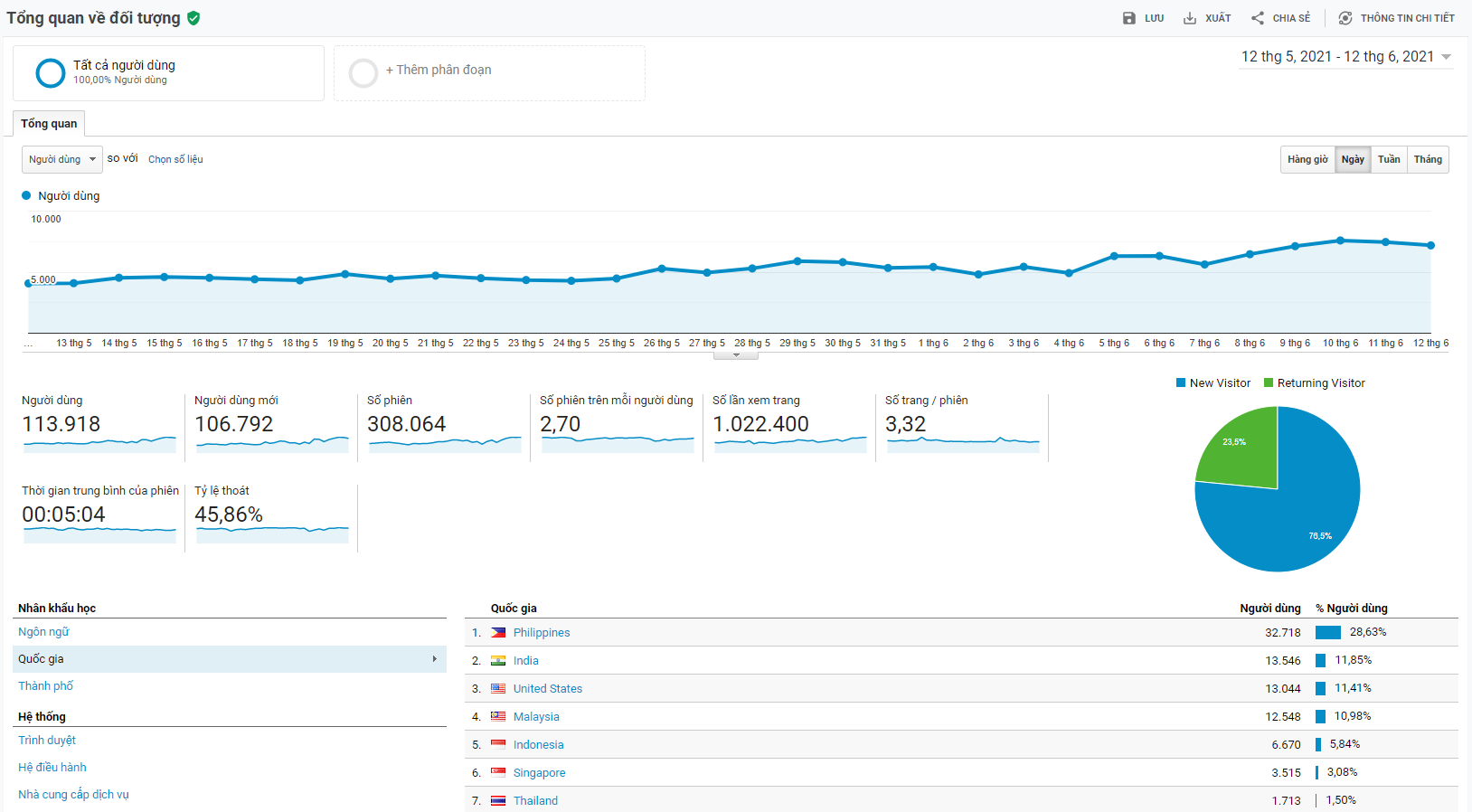
Task: Click the United States flag icon
Action: coord(498,689)
